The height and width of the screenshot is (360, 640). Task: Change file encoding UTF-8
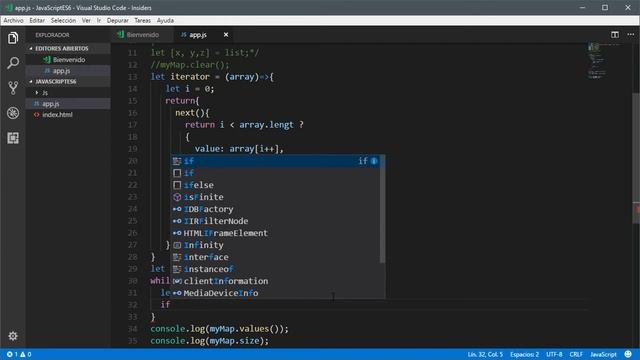point(554,354)
